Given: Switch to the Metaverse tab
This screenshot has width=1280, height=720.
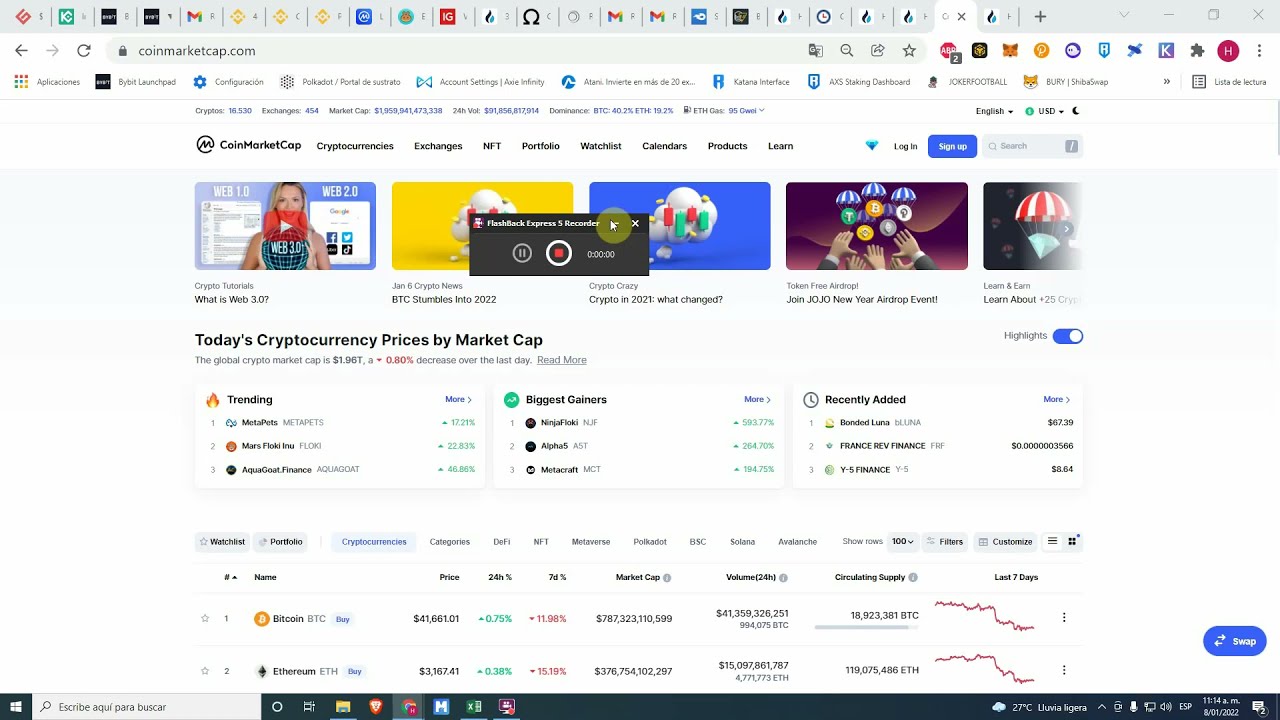Looking at the screenshot, I should click(591, 542).
